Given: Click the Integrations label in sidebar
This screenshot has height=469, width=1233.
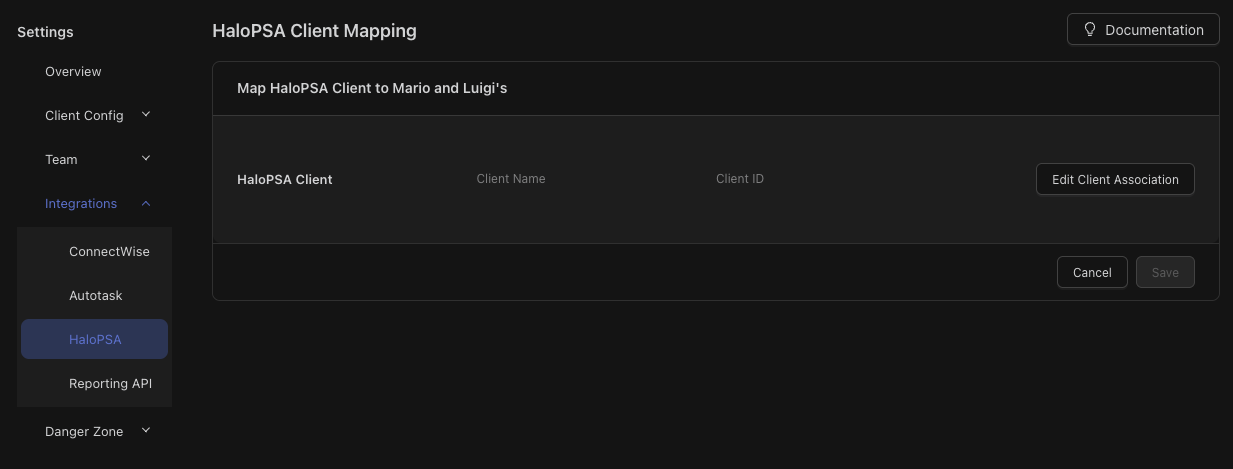Looking at the screenshot, I should click(81, 204).
